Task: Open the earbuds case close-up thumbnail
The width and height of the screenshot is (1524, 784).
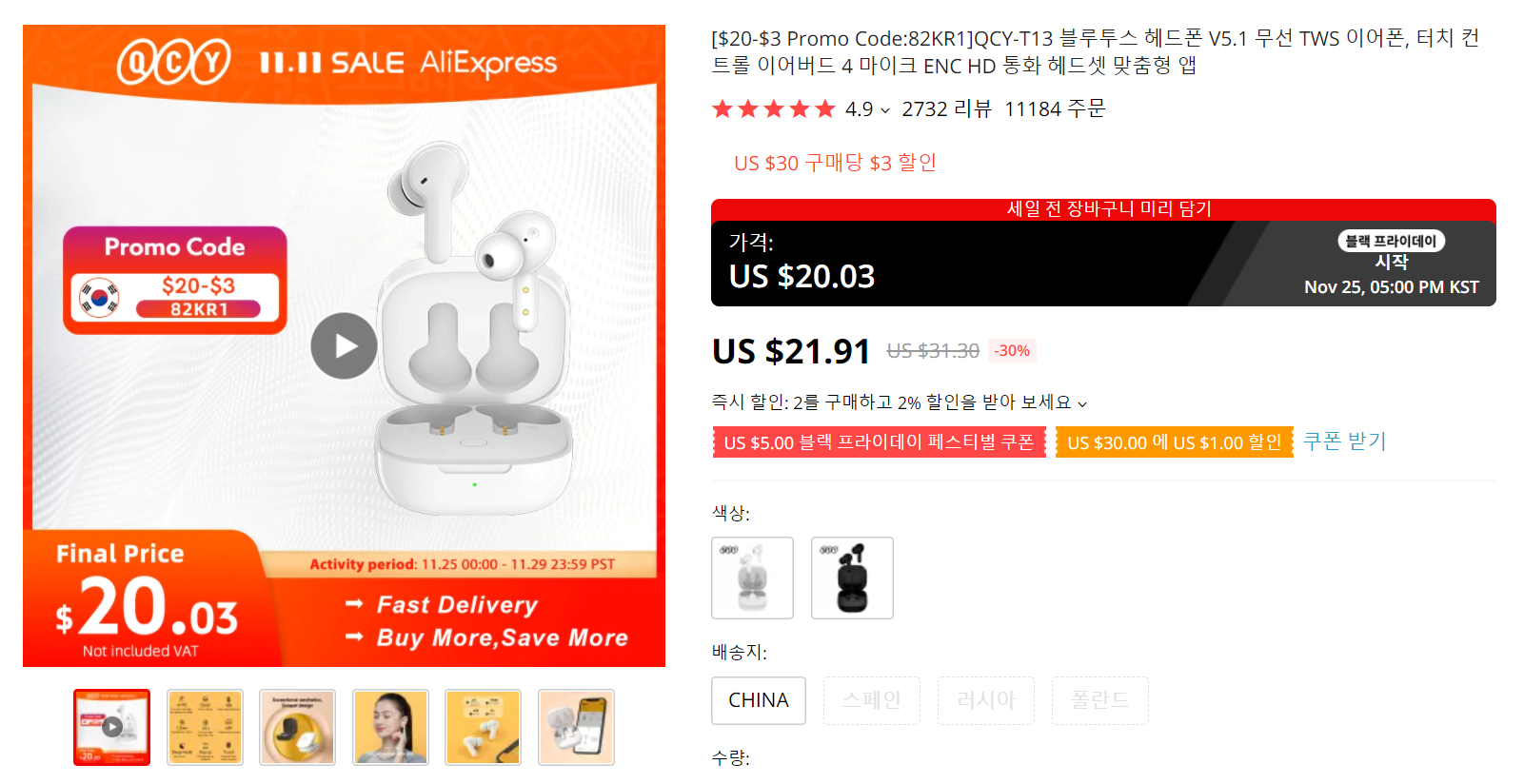Action: click(297, 727)
